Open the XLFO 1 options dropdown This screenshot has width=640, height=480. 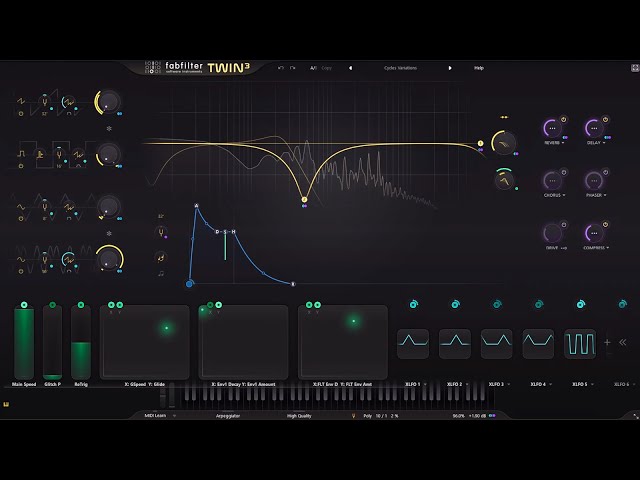425,384
